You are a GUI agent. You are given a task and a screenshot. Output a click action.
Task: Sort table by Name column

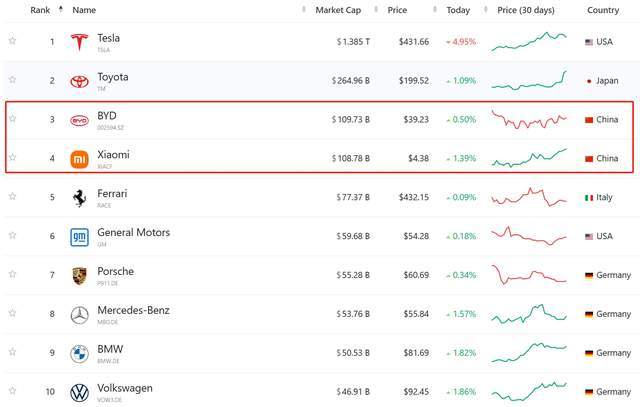[84, 10]
